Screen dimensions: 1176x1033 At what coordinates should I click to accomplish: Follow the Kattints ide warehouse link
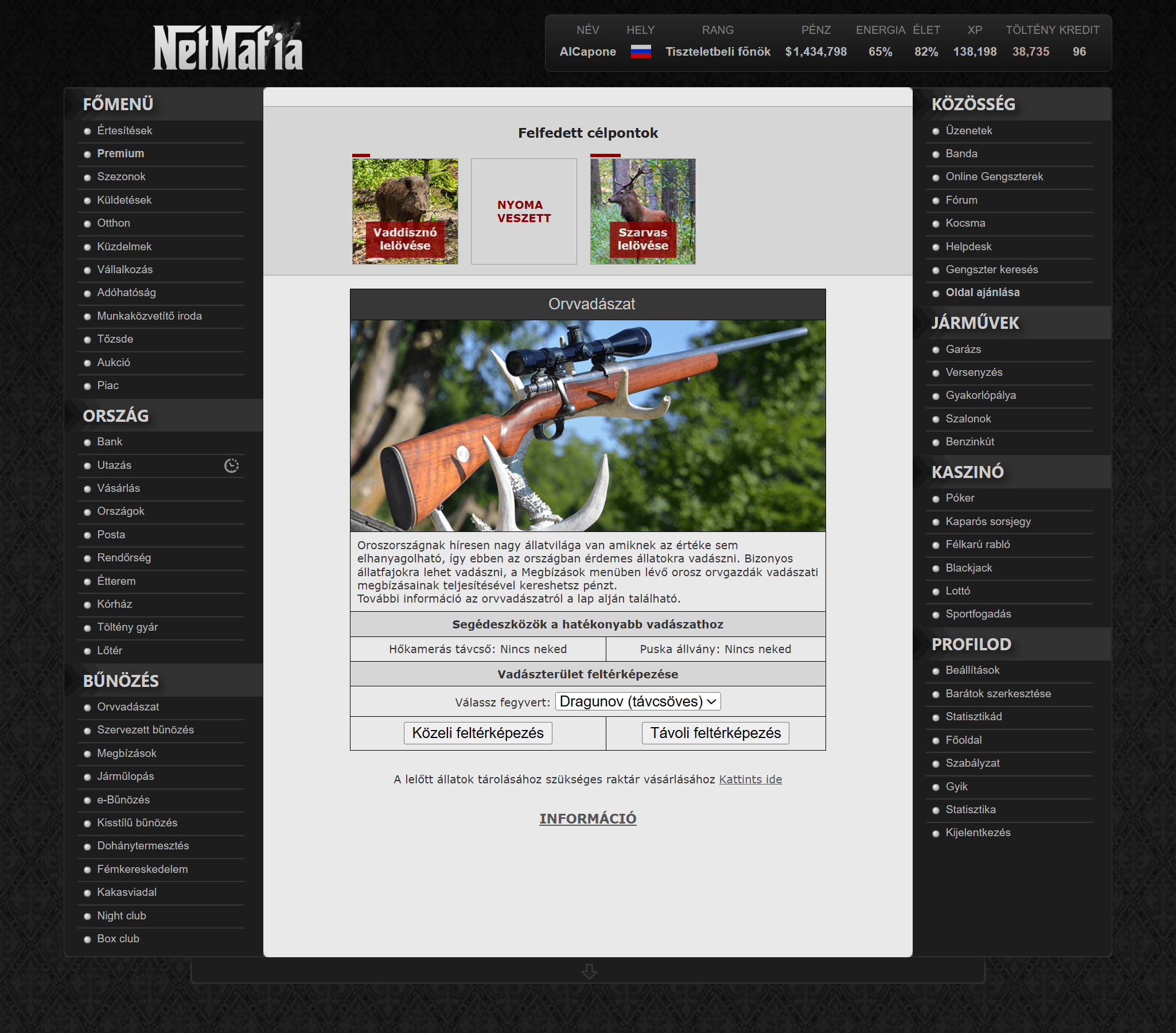(x=750, y=779)
